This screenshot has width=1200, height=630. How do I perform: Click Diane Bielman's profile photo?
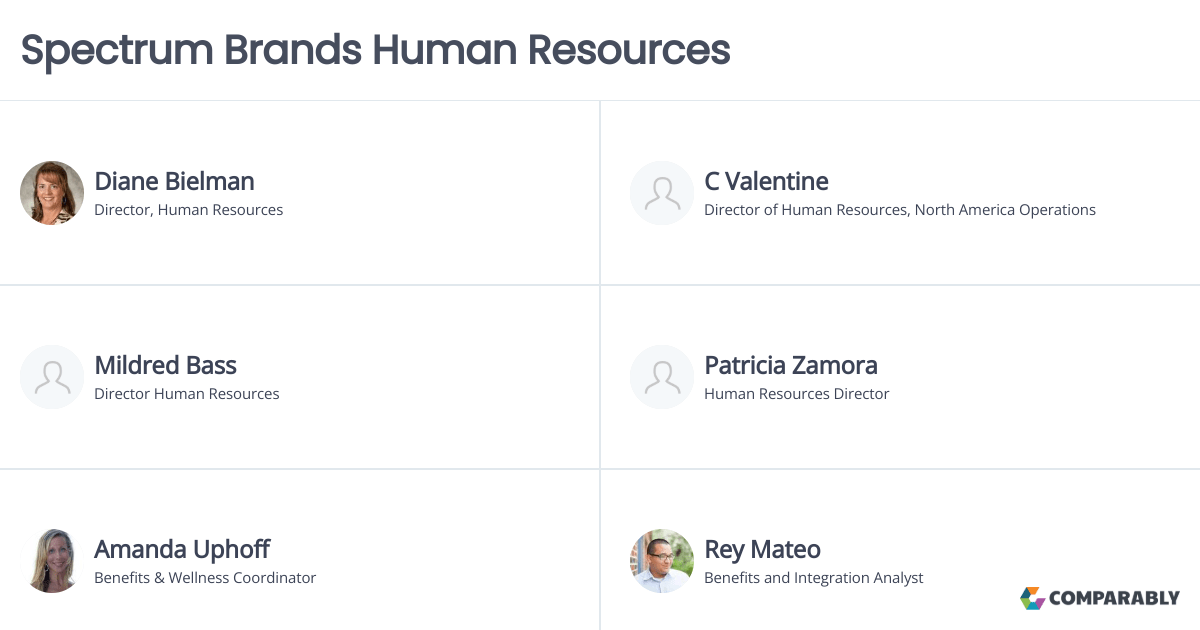point(52,193)
